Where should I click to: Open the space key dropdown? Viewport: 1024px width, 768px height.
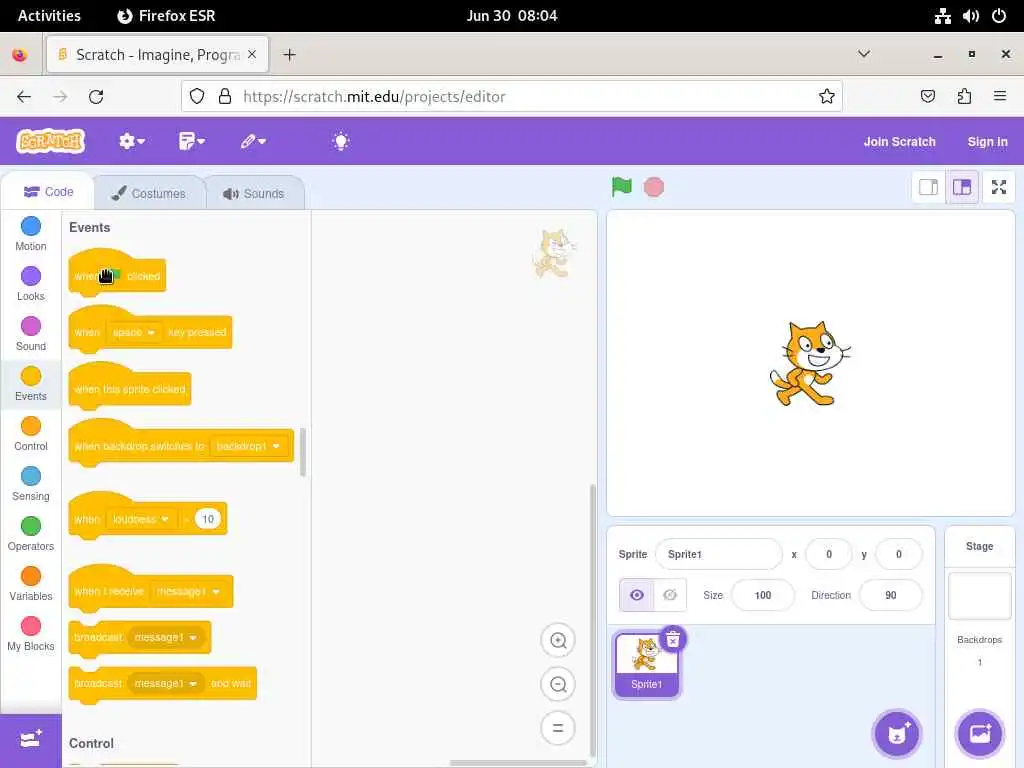click(x=133, y=332)
